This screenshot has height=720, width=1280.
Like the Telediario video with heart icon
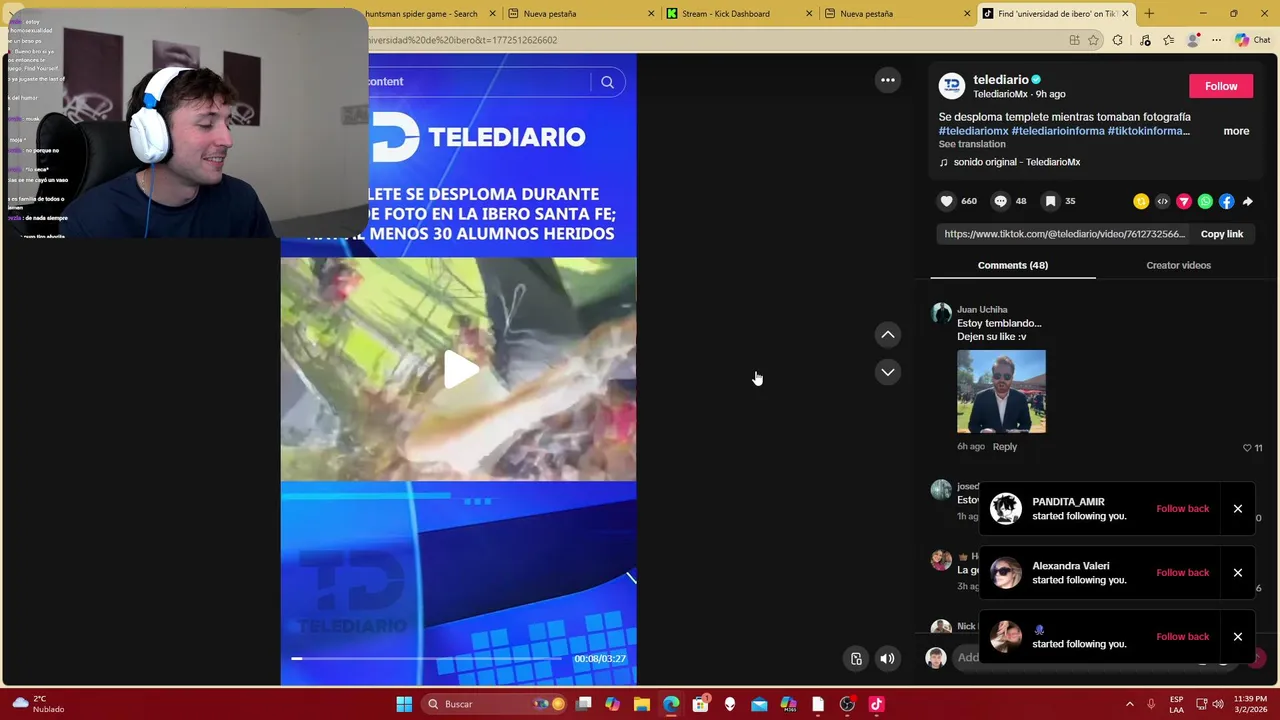coord(946,201)
